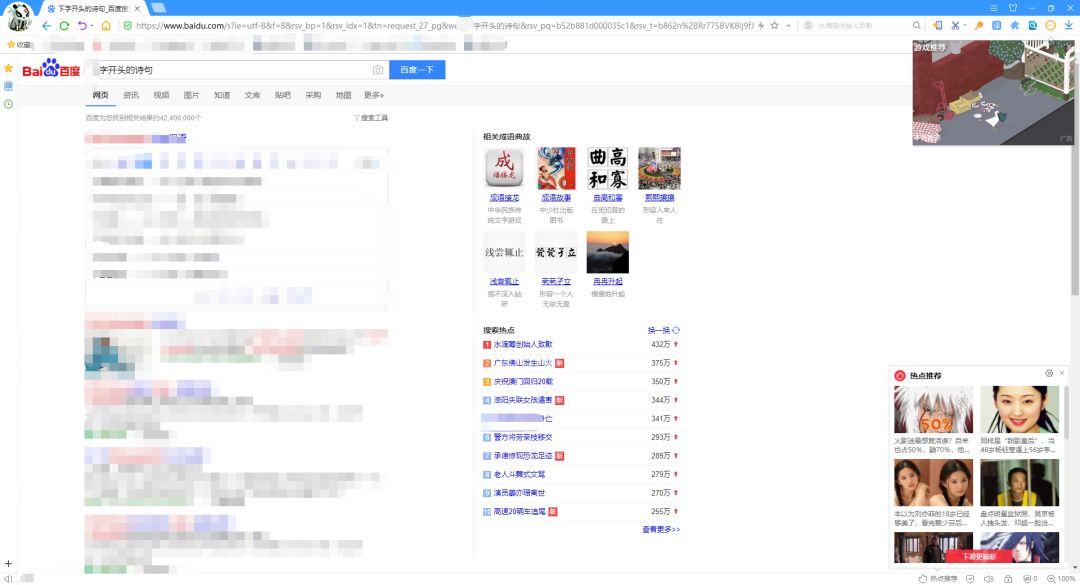Image resolution: width=1080 pixels, height=585 pixels.
Task: Open hot search 老人斗舞式文骂
Action: tap(519, 474)
